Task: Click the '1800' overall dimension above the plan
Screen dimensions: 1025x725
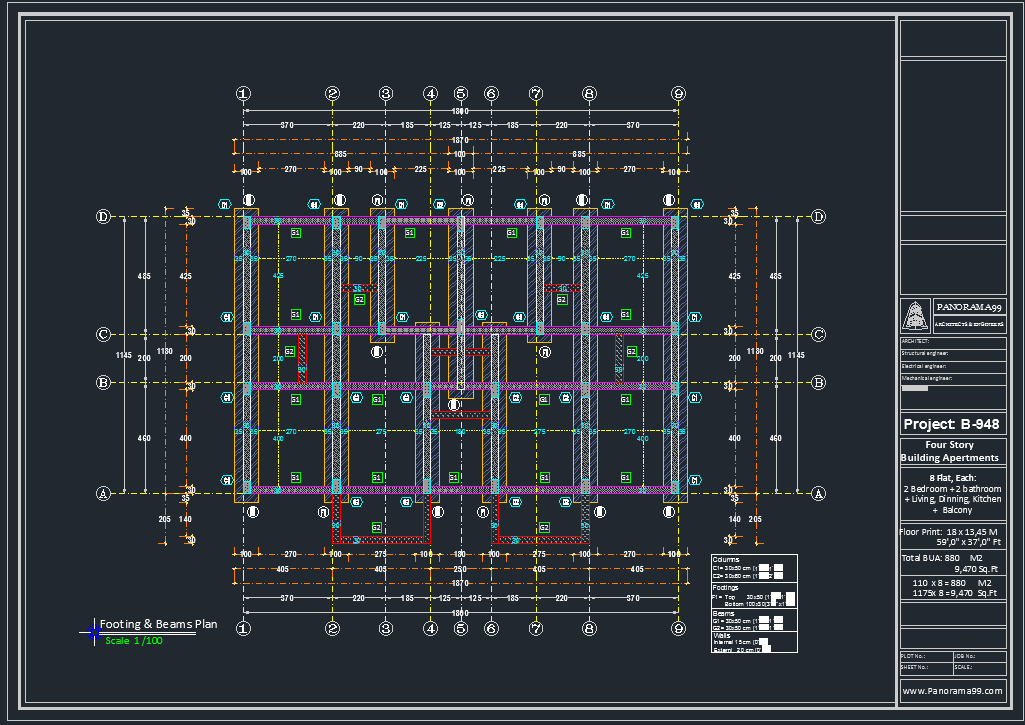Action: 460,111
